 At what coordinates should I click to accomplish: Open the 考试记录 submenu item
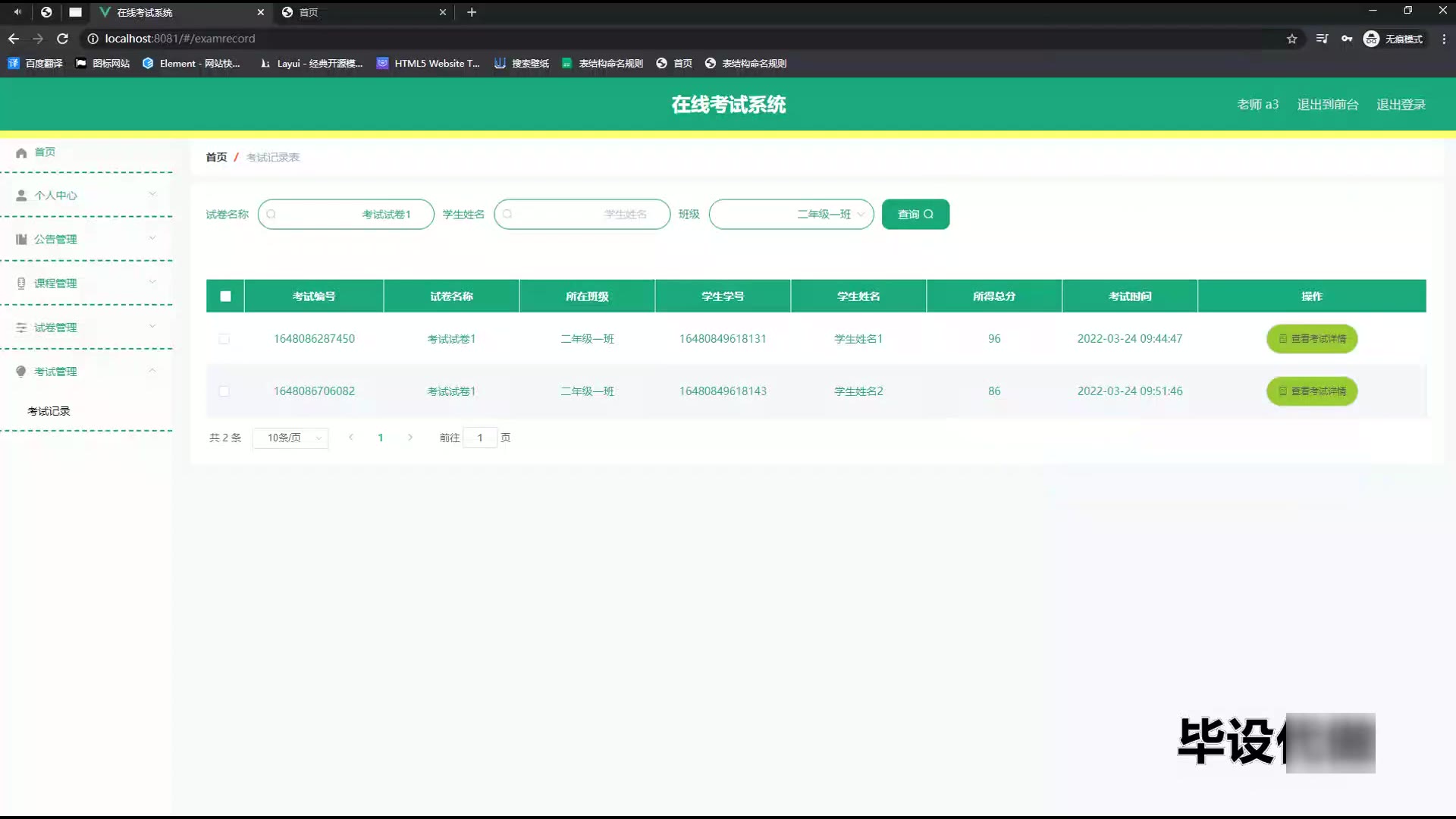click(x=49, y=411)
